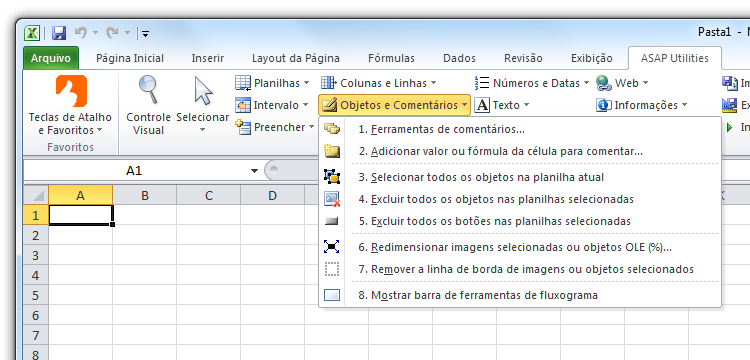This screenshot has height=360, width=750.
Task: Select column B header
Action: coord(144,195)
